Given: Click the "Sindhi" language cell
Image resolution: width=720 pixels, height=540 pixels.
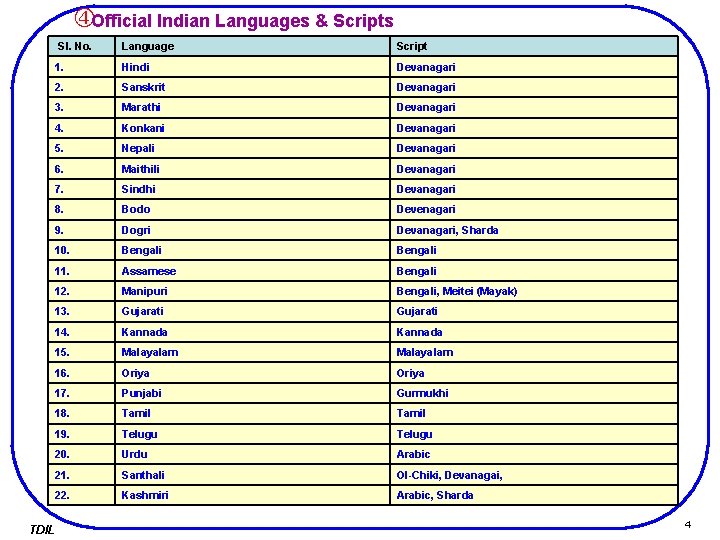Looking at the screenshot, I should (252, 189).
